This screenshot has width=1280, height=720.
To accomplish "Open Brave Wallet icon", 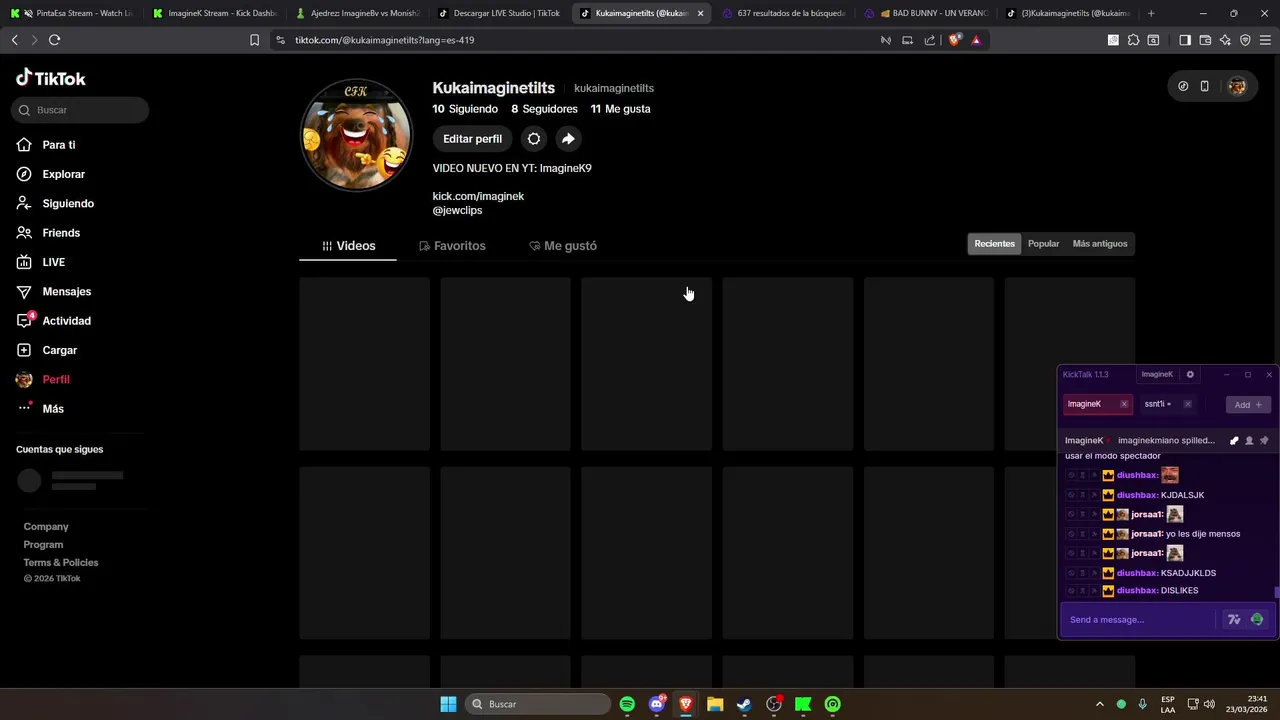I will coord(1205,40).
